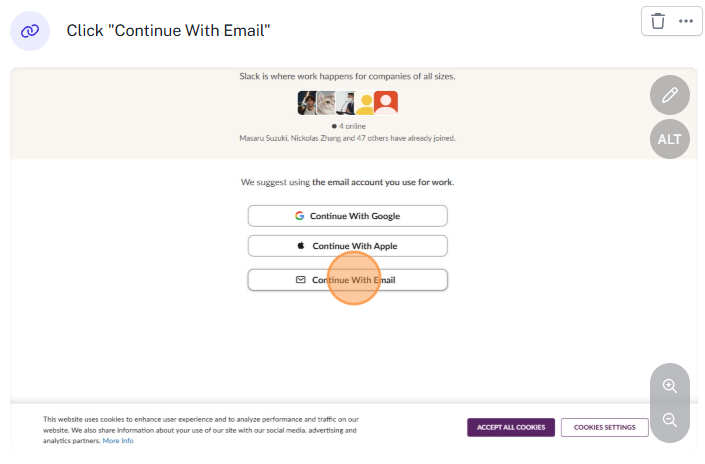Click the pencil edit screenshot button

click(x=669, y=95)
